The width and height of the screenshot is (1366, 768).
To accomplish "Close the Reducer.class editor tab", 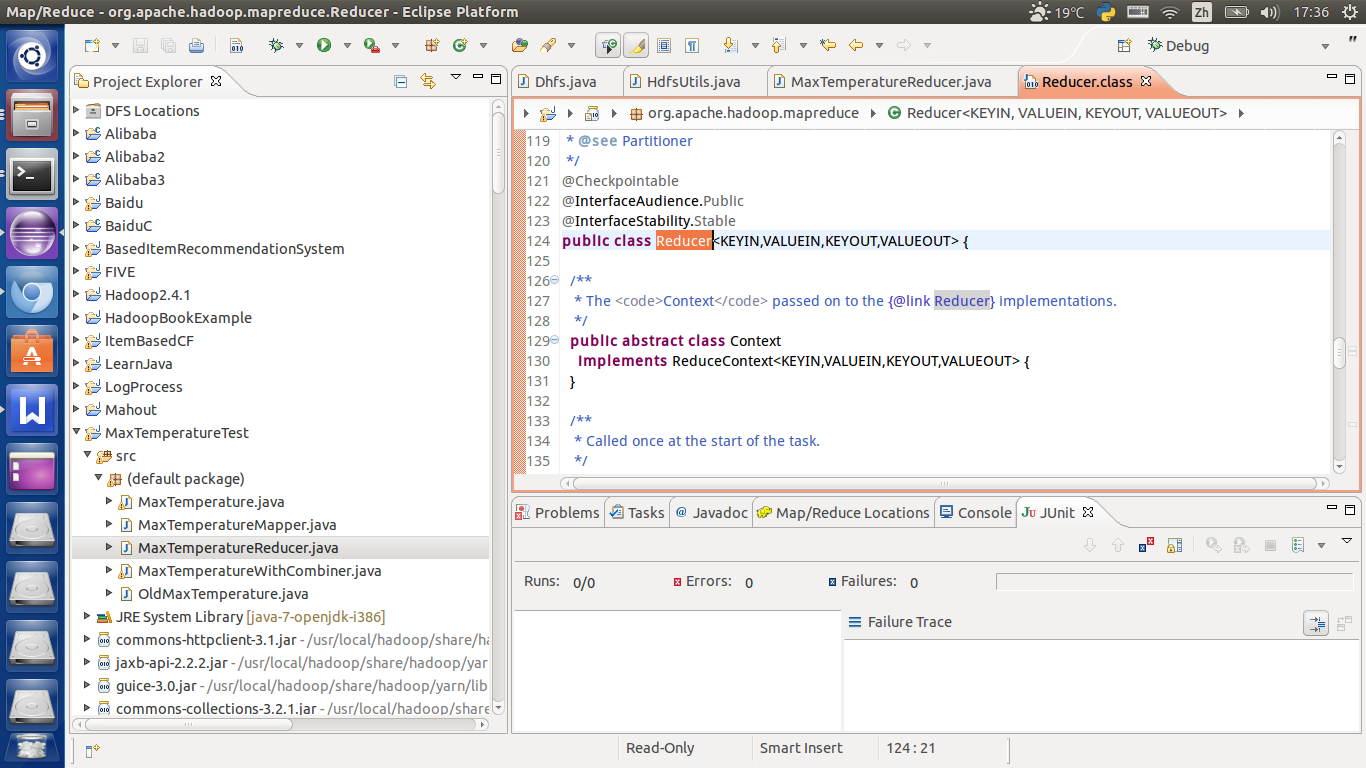I will [1146, 81].
